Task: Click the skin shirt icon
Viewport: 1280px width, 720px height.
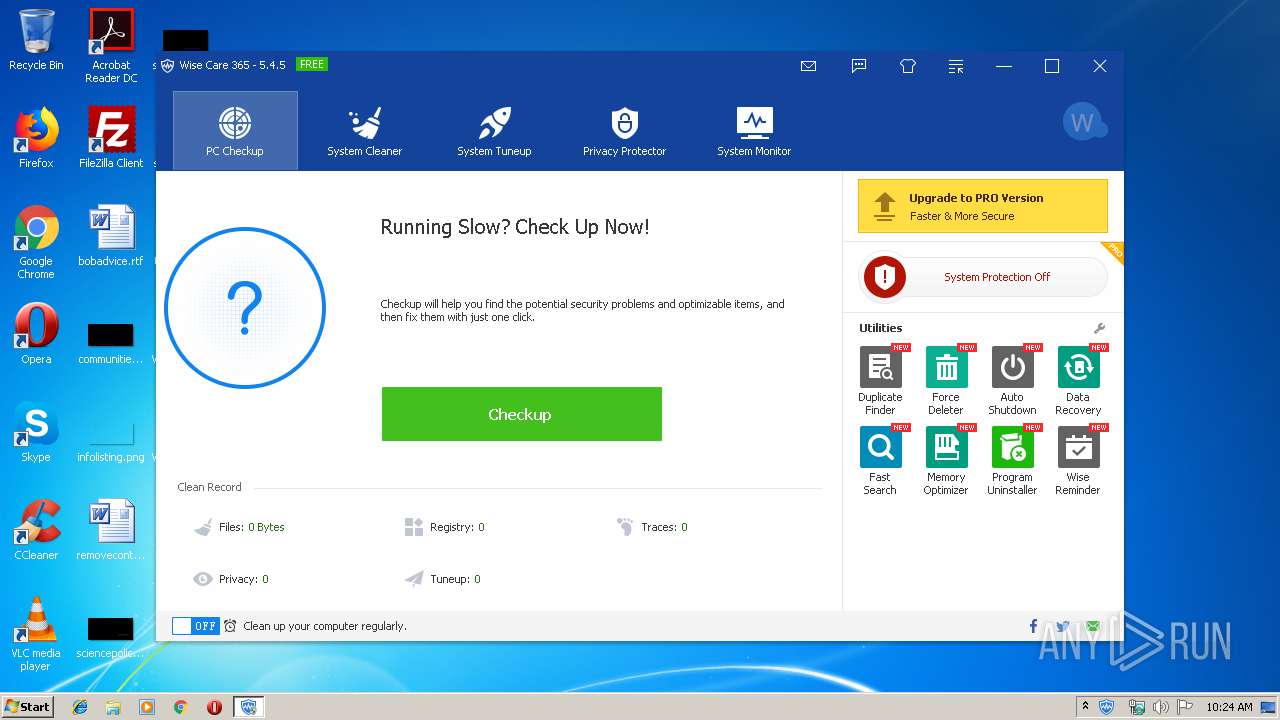Action: (908, 66)
